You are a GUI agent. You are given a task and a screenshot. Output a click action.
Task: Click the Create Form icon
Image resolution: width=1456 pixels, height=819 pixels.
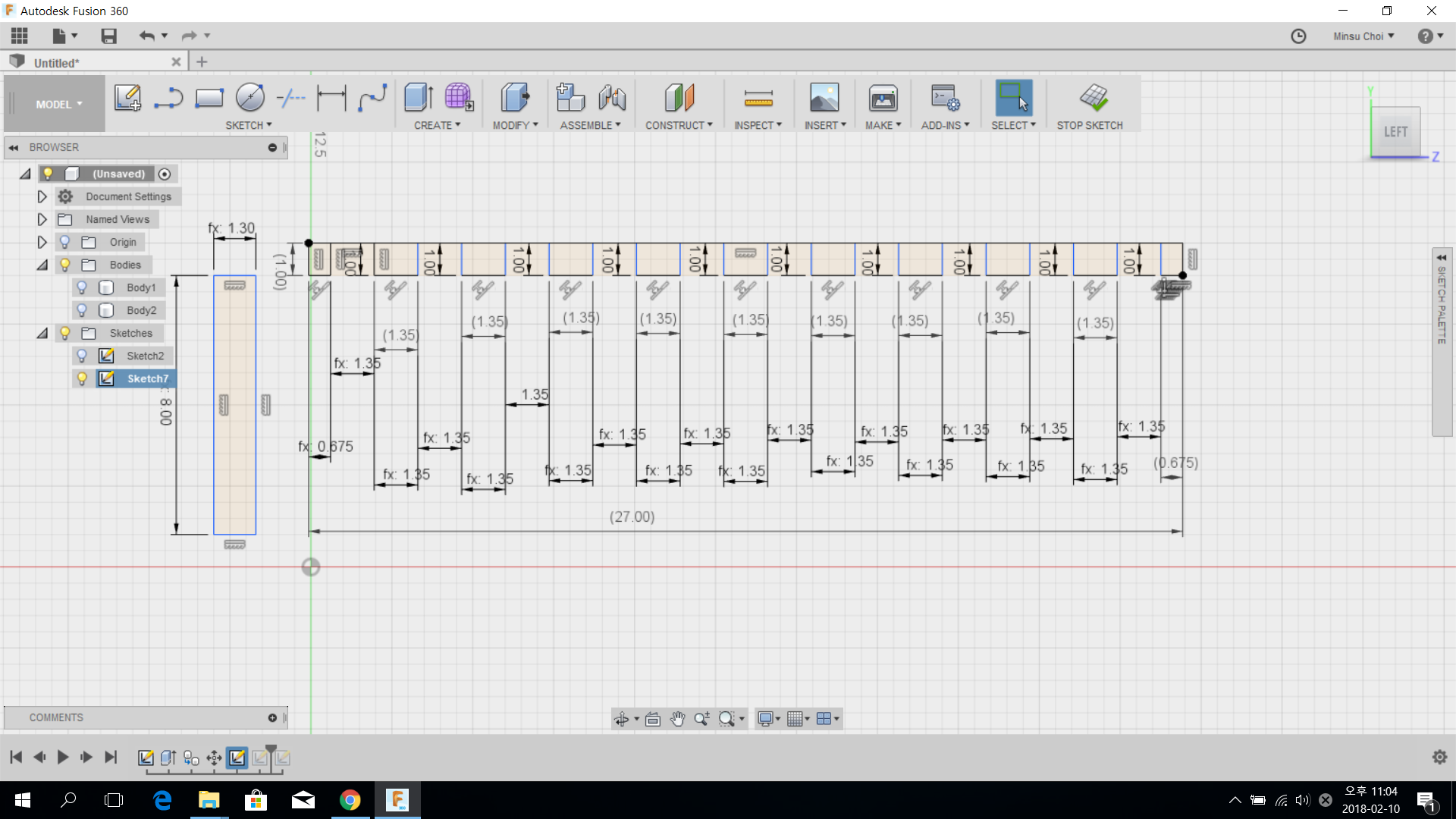(x=459, y=98)
